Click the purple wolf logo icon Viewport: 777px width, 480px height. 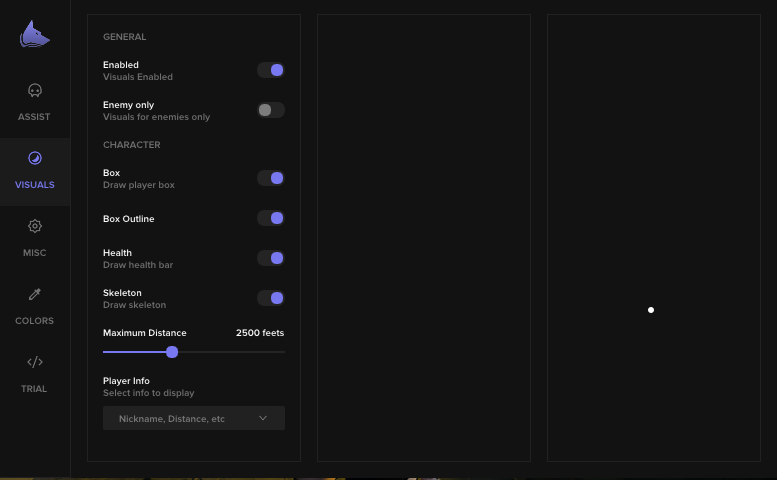coord(35,35)
